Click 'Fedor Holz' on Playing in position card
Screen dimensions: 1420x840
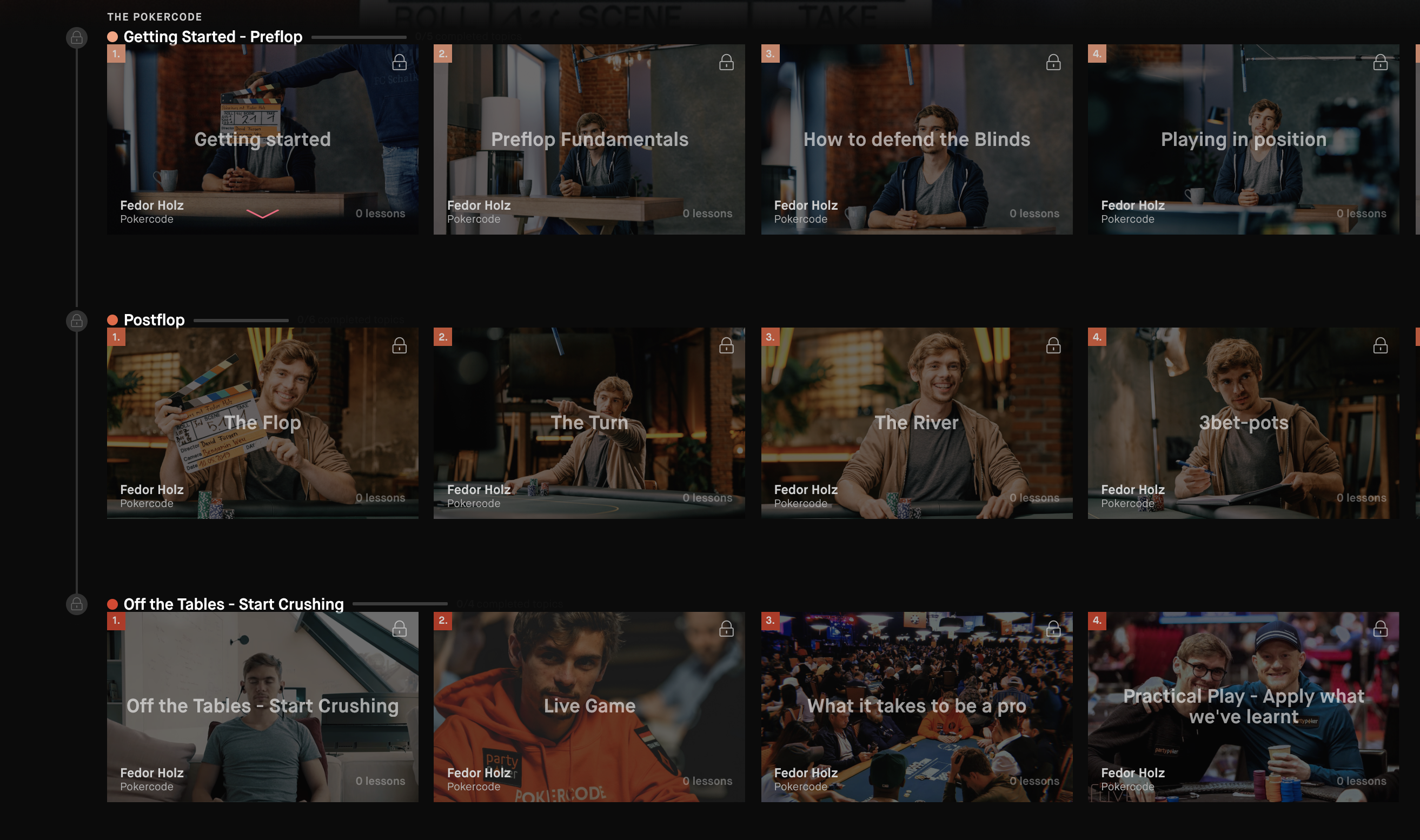[1132, 205]
